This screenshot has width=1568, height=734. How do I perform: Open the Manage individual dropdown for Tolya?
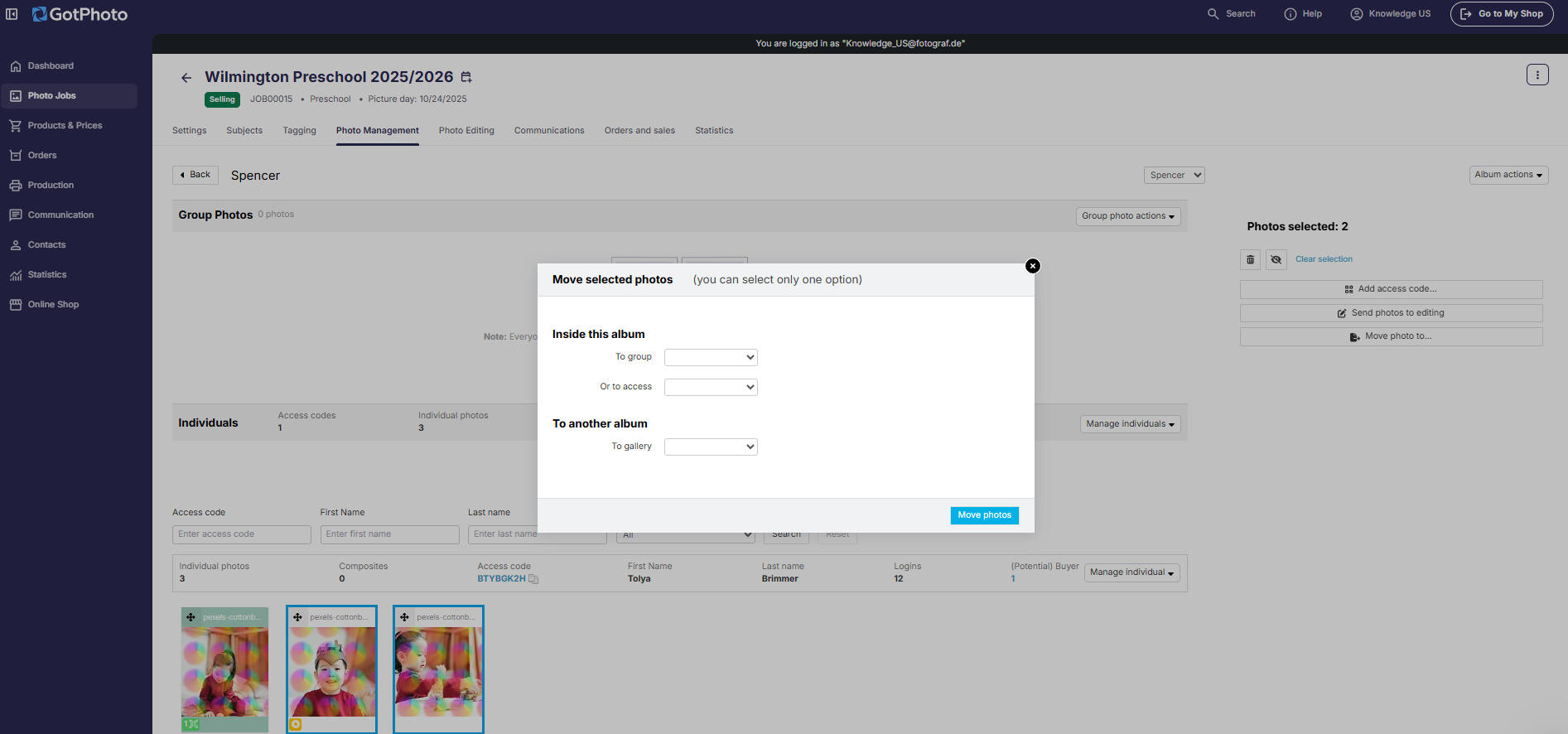coord(1131,572)
